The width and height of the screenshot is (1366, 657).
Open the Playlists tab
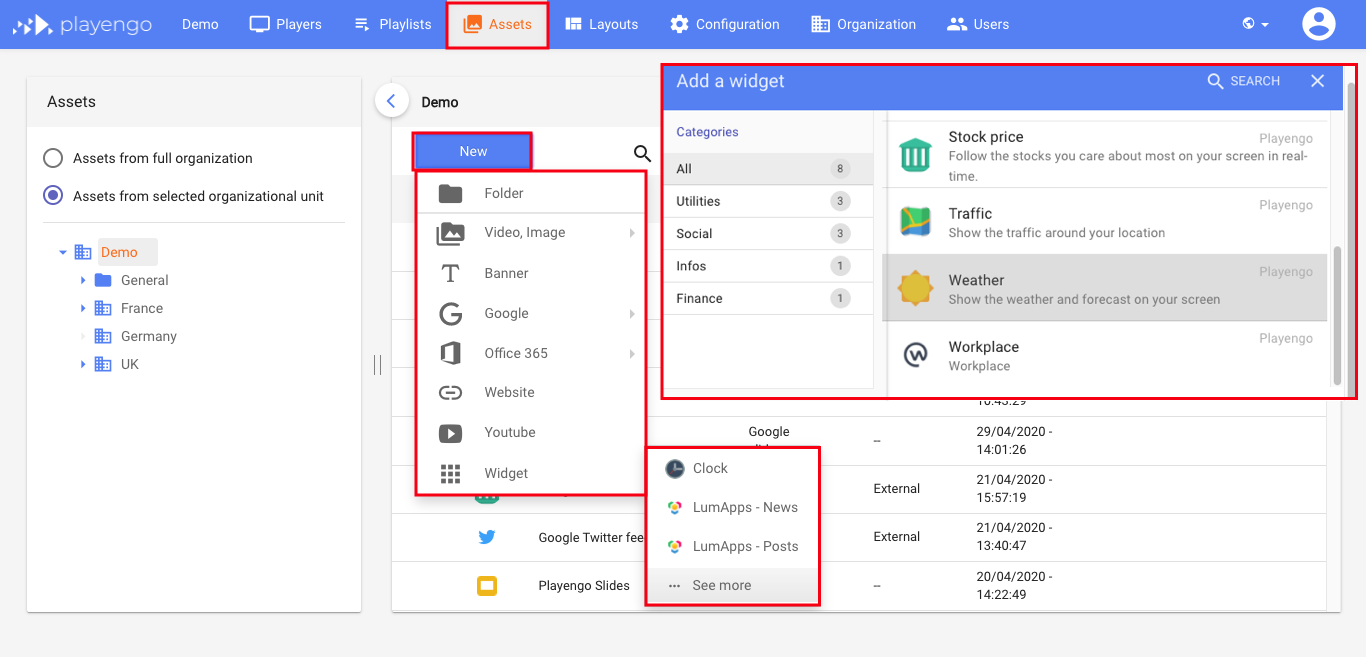(393, 24)
